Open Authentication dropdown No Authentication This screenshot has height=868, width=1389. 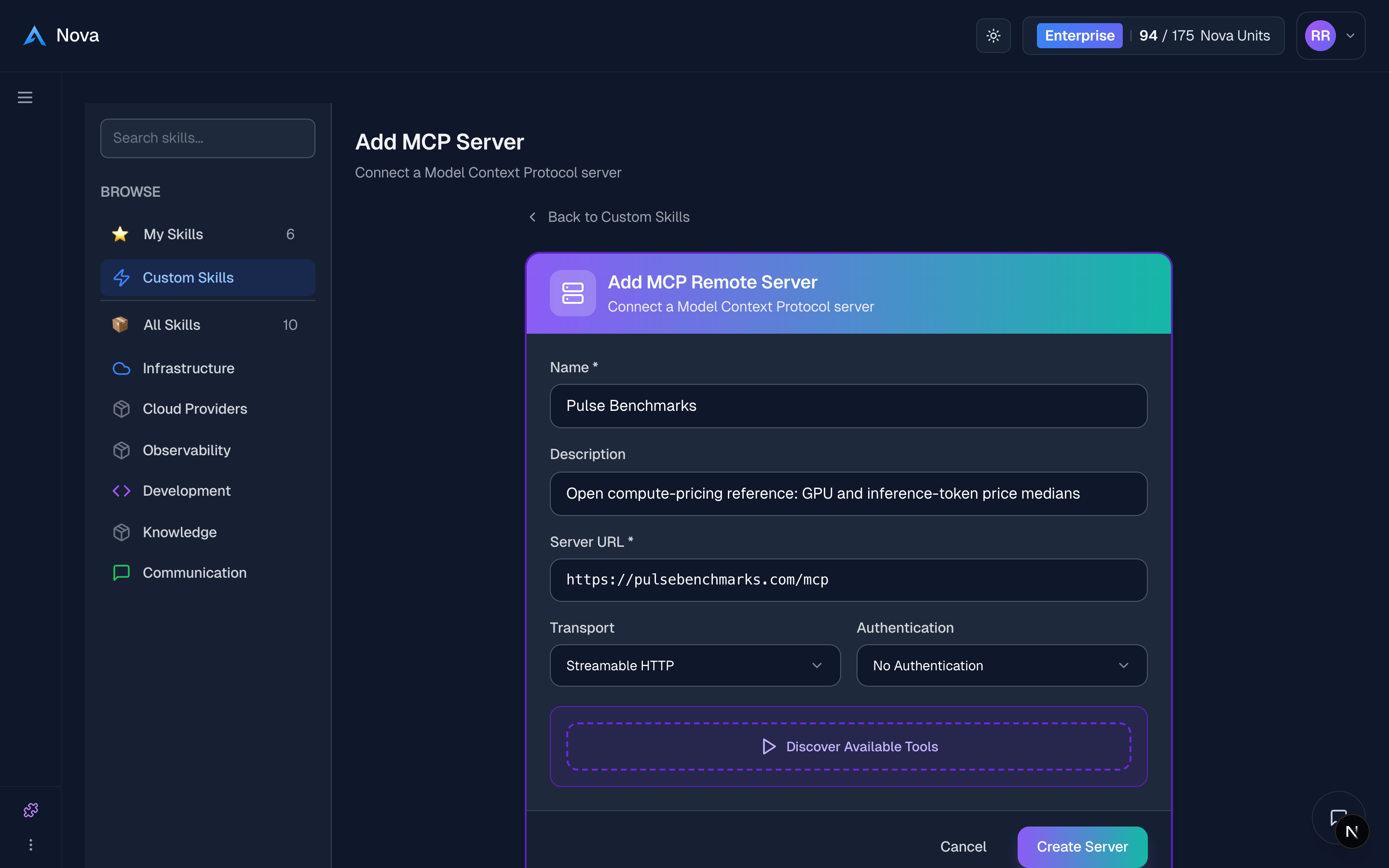click(x=1002, y=665)
